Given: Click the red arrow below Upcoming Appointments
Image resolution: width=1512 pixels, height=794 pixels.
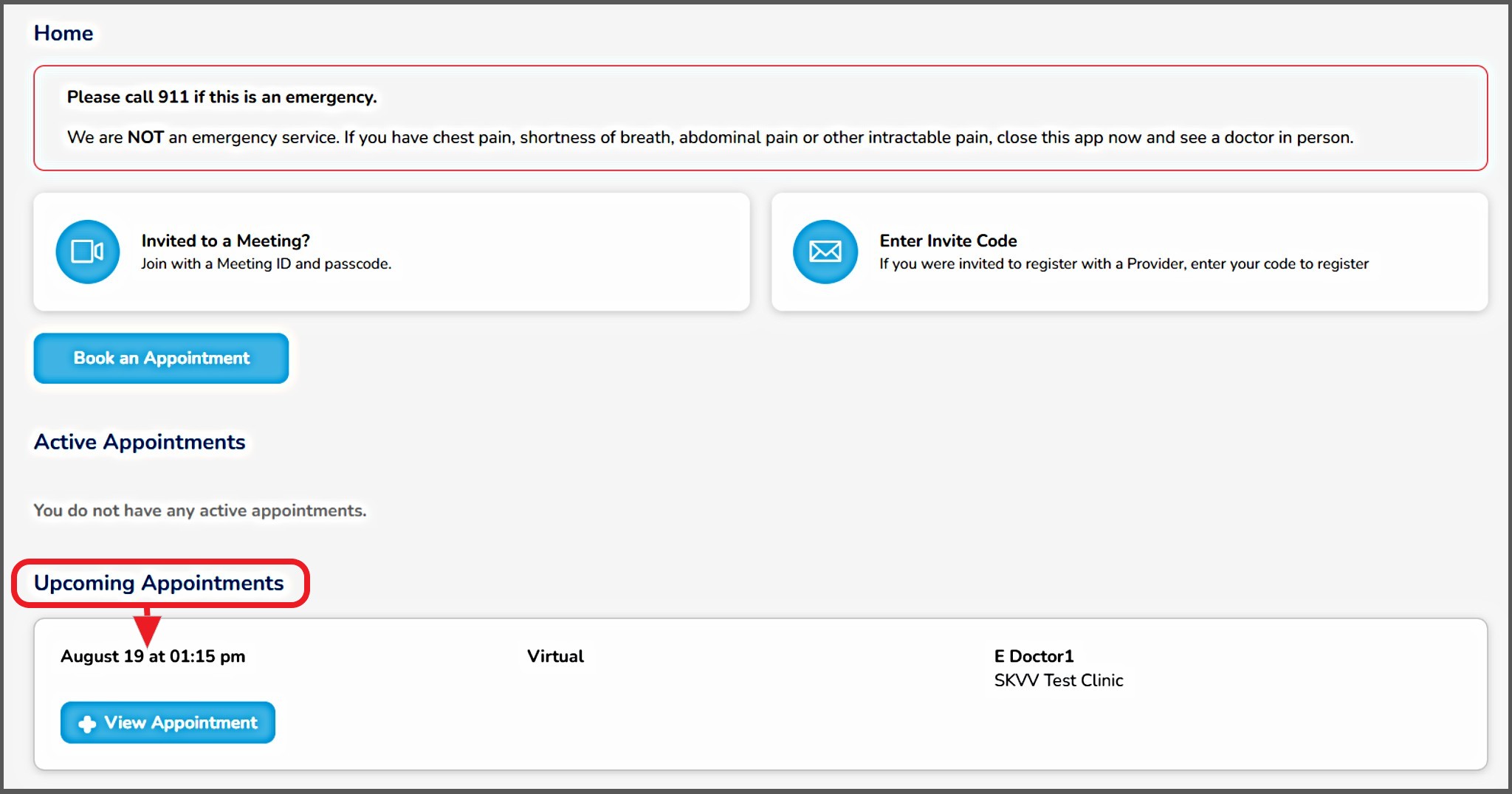Looking at the screenshot, I should point(148,627).
